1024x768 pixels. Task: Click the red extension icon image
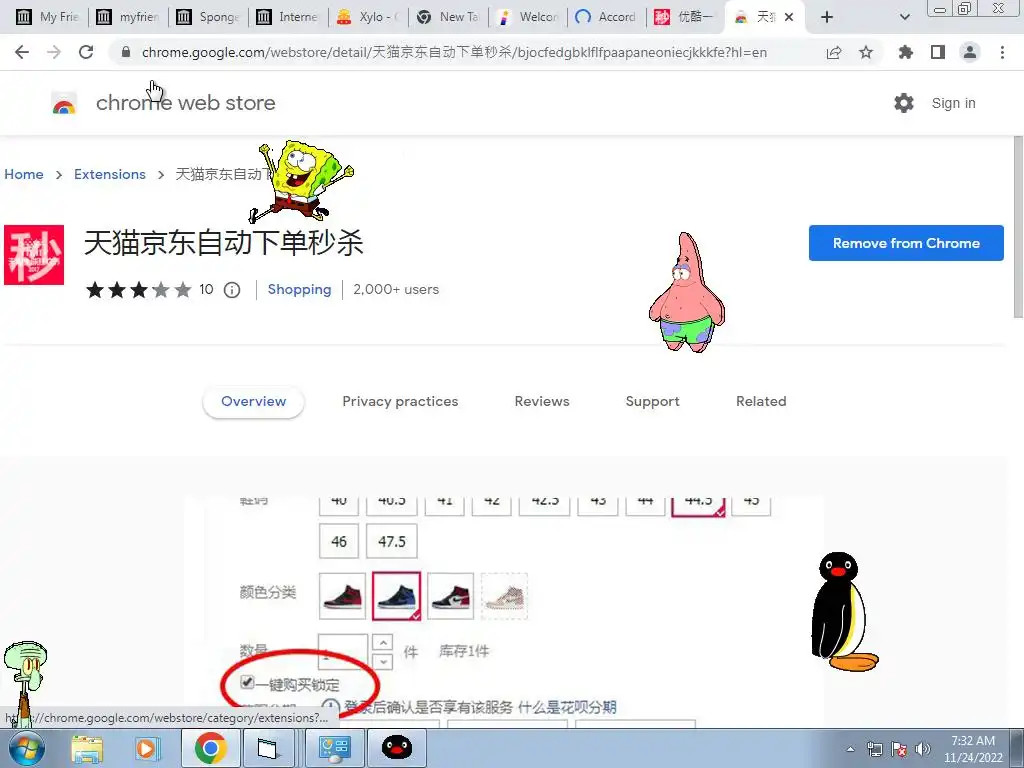(x=34, y=255)
